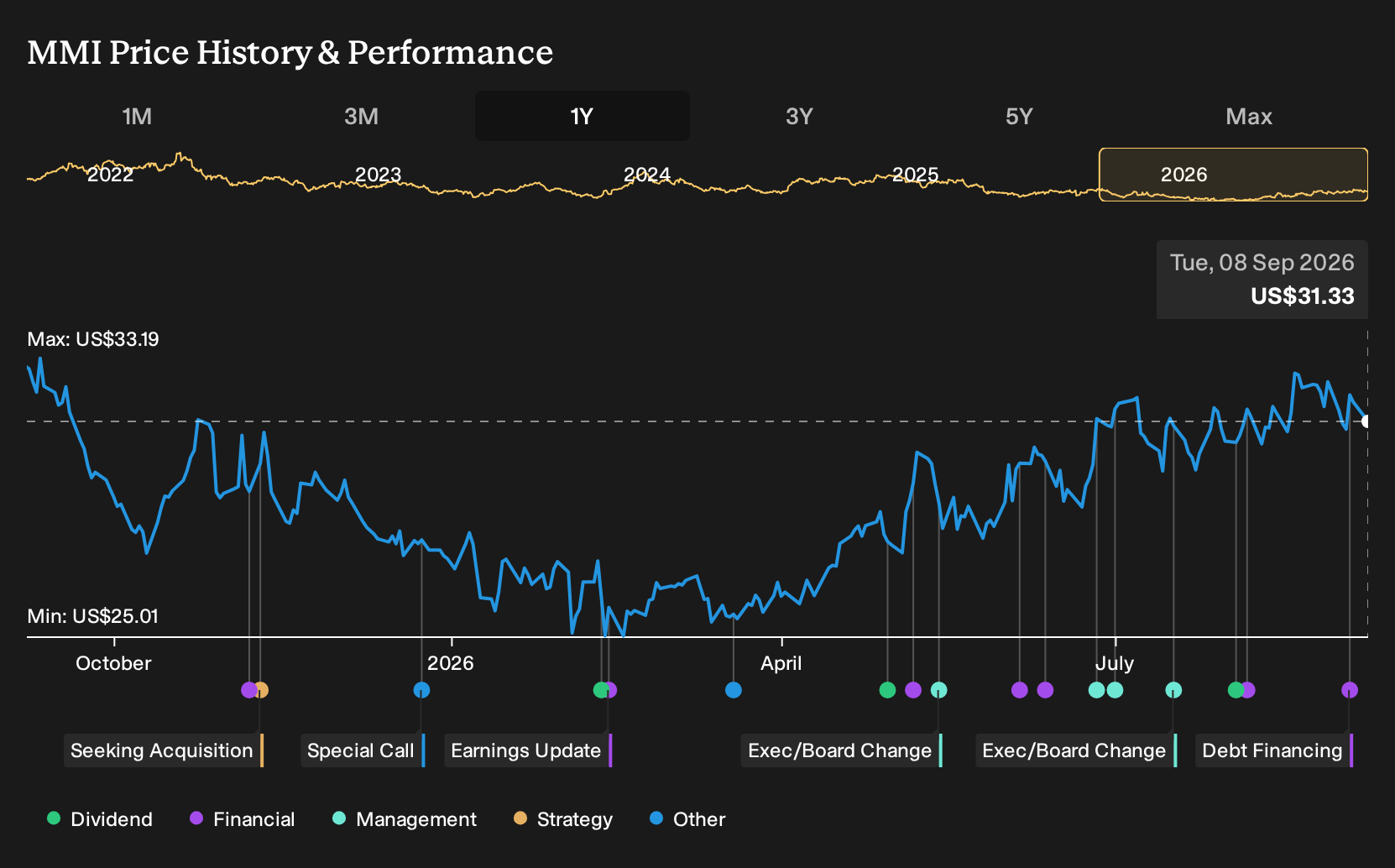Screen dimensions: 1395x868
Task: Toggle the Management legend filter
Action: click(405, 819)
